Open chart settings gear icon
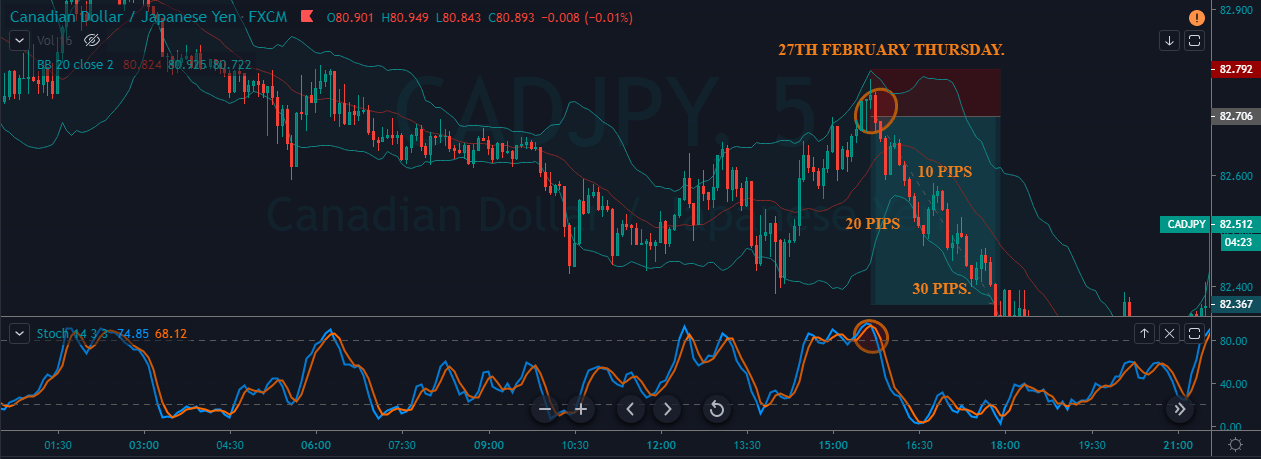This screenshot has width=1261, height=459. [1236, 445]
